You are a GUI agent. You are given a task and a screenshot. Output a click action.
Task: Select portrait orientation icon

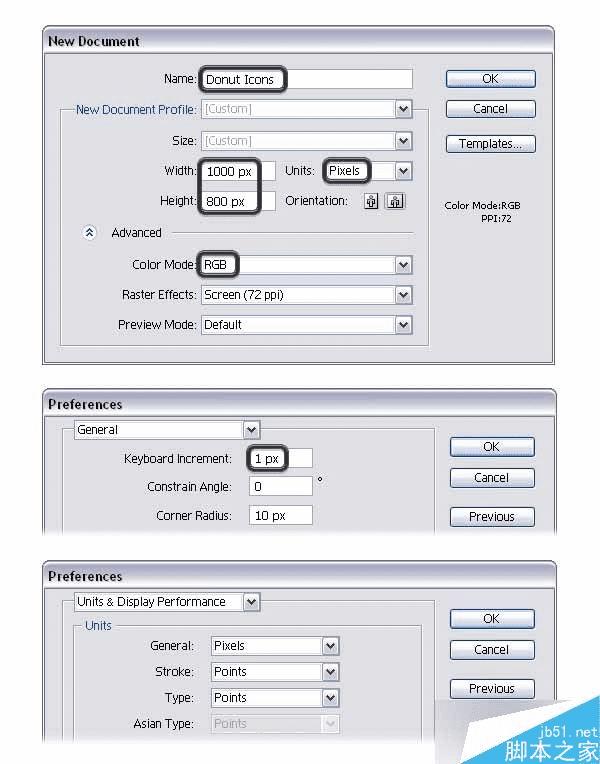tap(371, 201)
